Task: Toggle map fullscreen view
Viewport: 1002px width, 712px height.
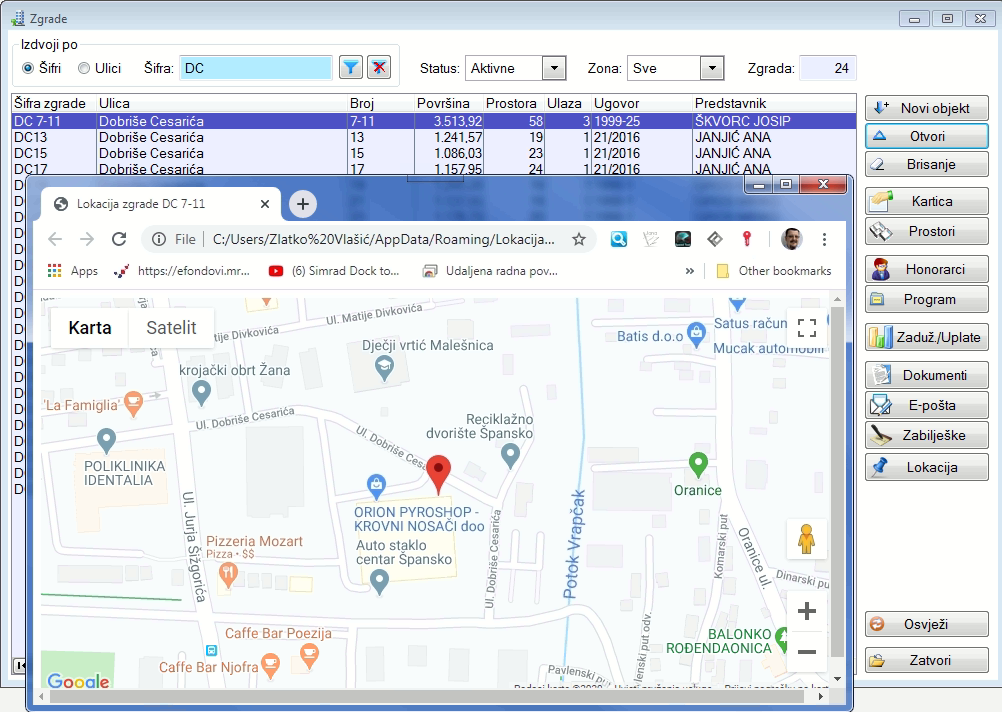Action: (806, 327)
